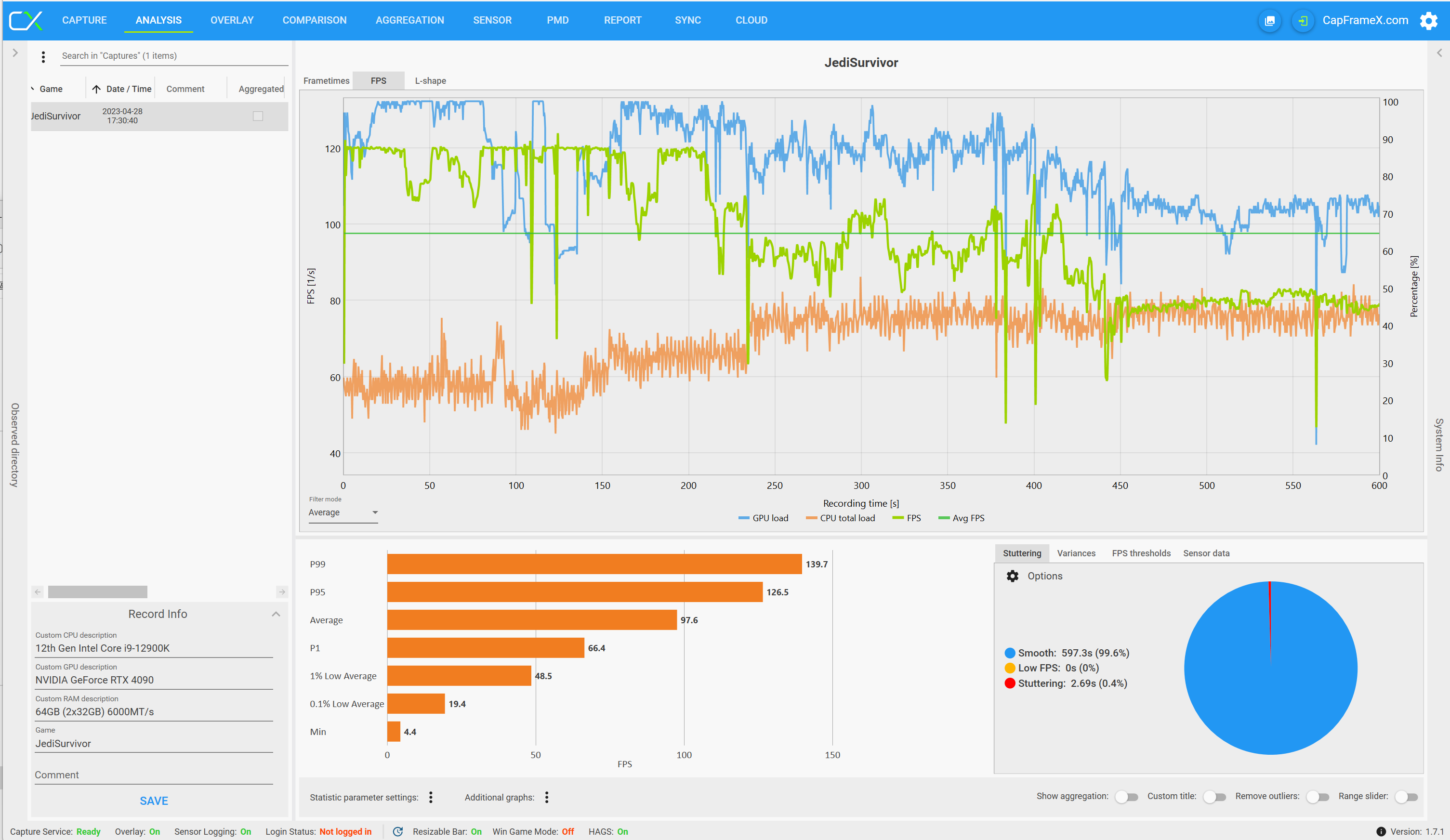1450x840 pixels.
Task: Edit the Custom RAM description field
Action: coord(154,712)
